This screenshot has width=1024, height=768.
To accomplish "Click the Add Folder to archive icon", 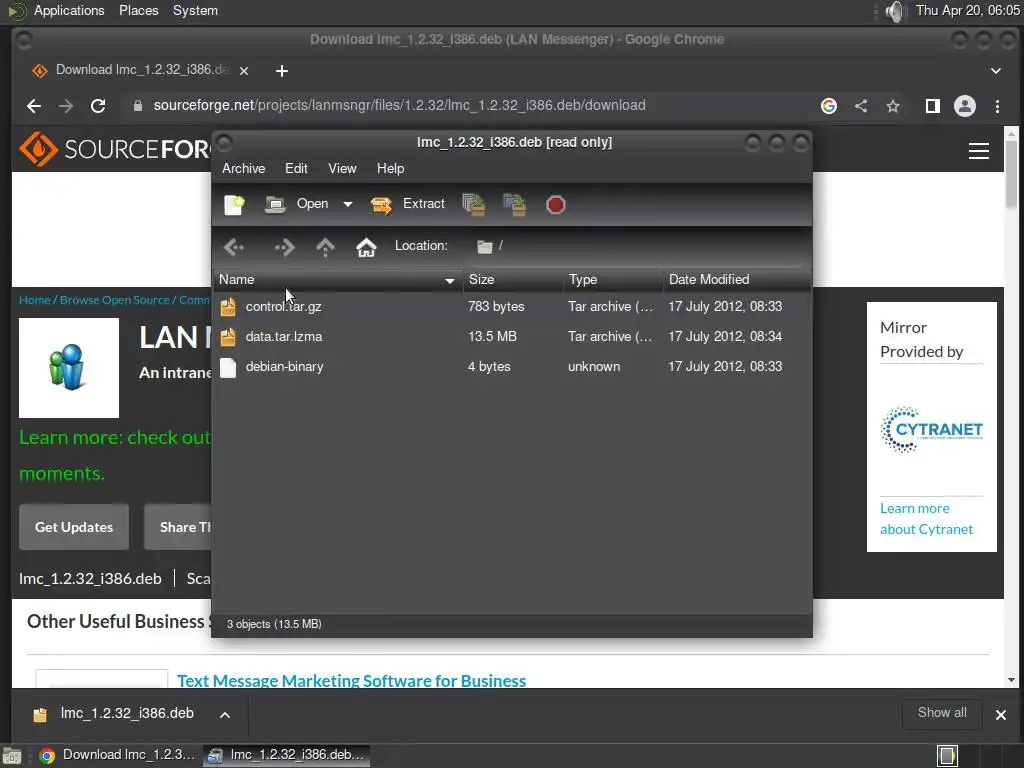I will pyautogui.click(x=515, y=204).
